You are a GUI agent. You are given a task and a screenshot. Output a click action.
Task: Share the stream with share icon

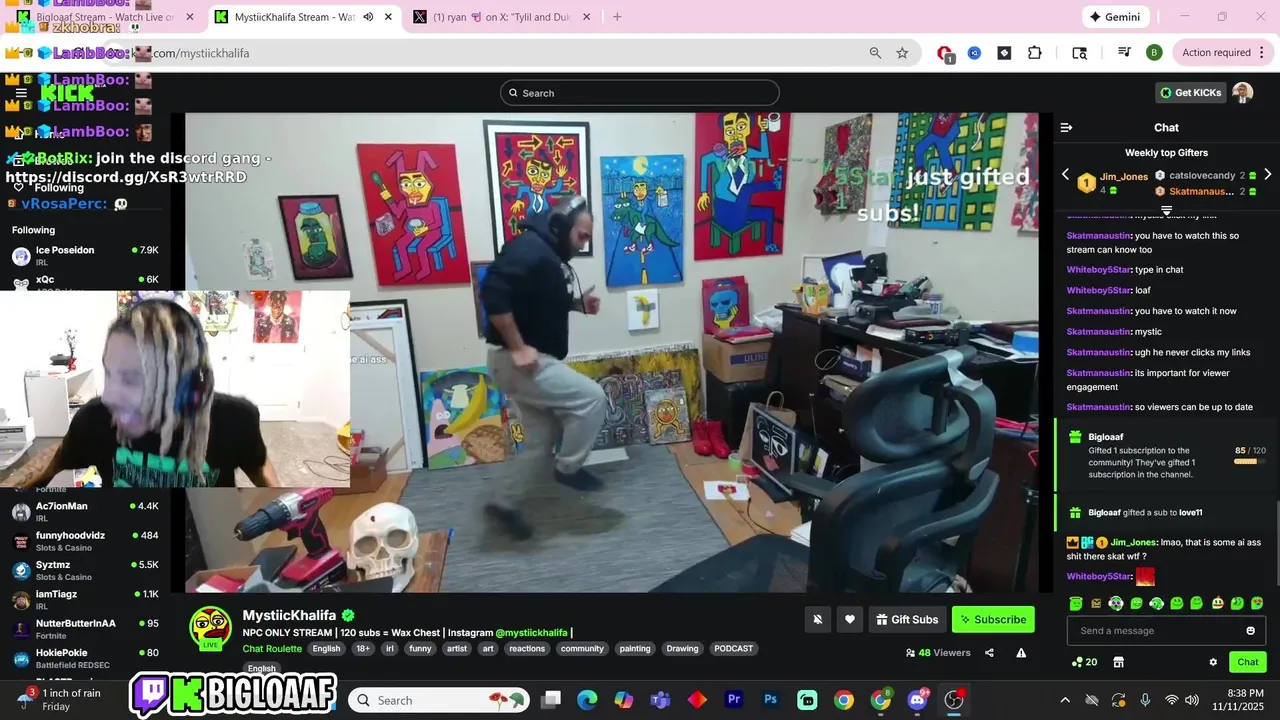coord(989,653)
